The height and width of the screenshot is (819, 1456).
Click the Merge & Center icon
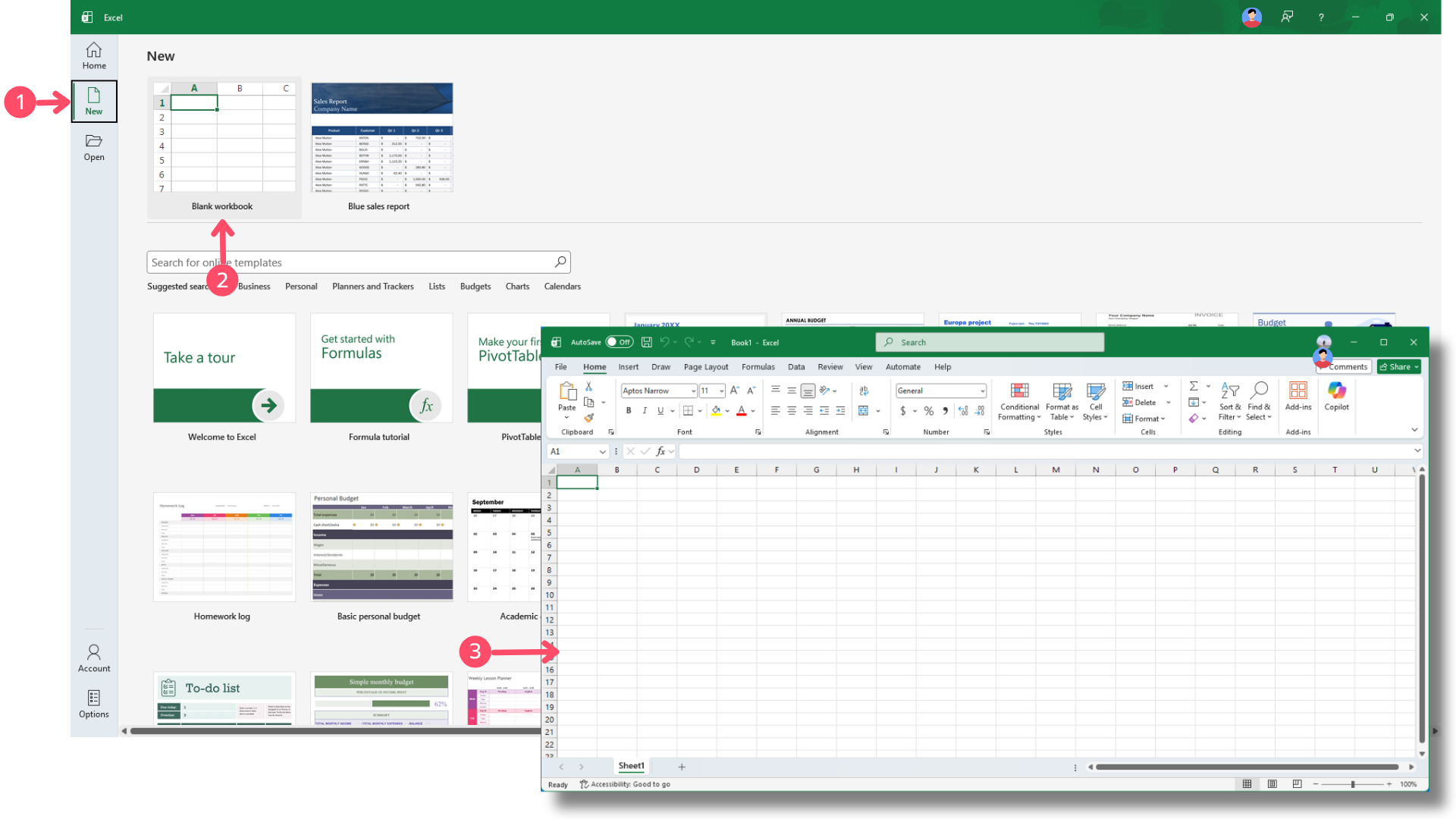(x=863, y=410)
